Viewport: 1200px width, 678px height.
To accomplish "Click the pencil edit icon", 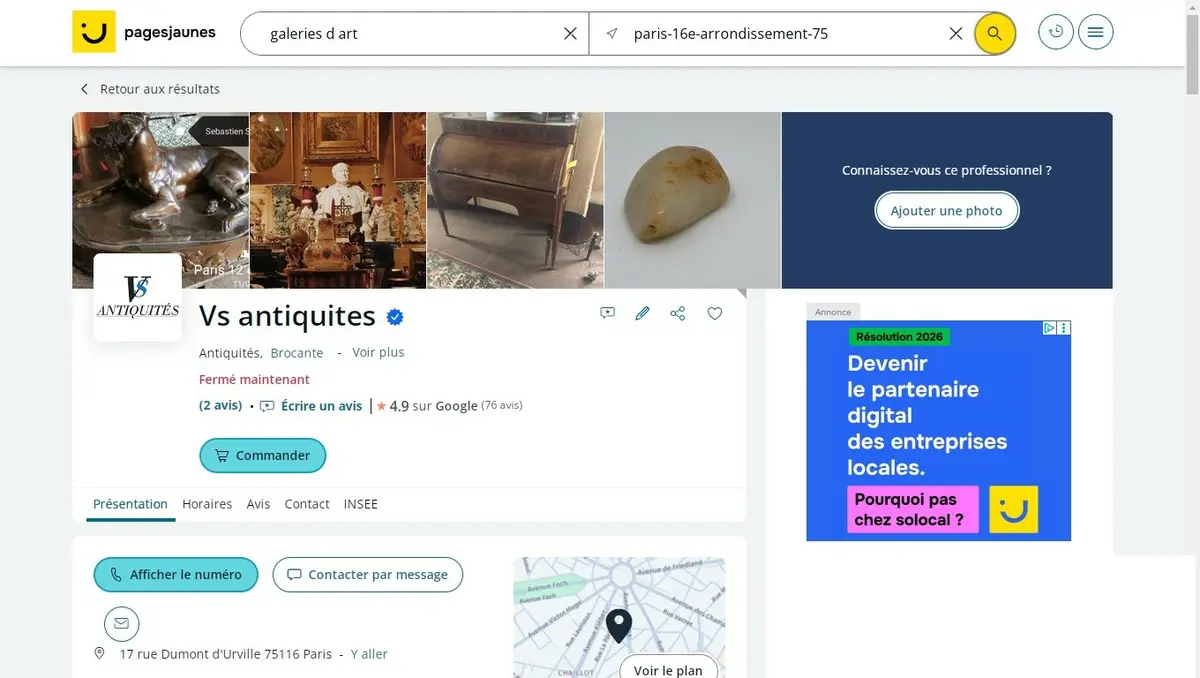I will pos(642,313).
